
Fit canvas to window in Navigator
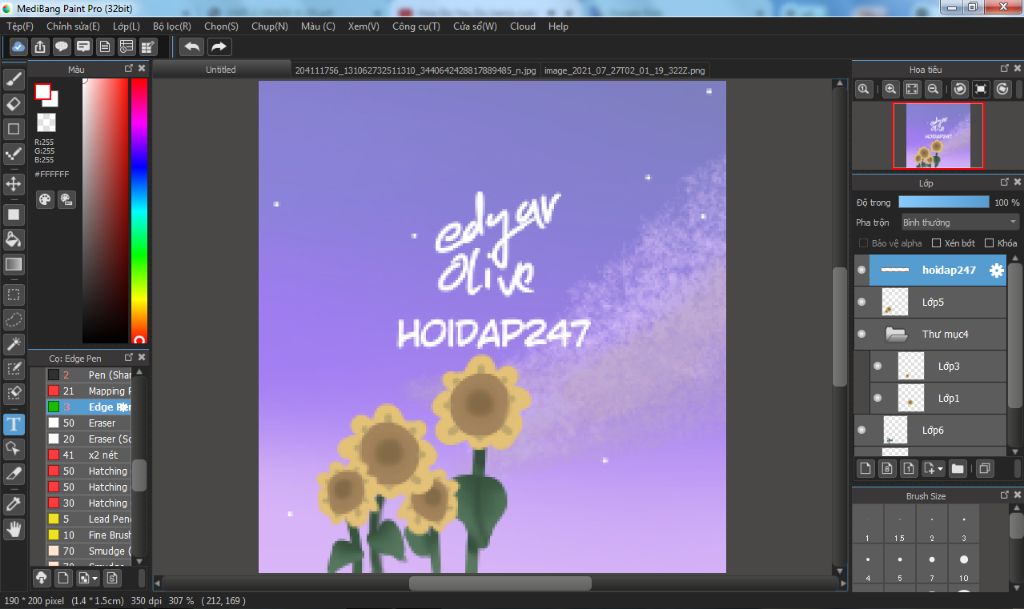coord(912,89)
